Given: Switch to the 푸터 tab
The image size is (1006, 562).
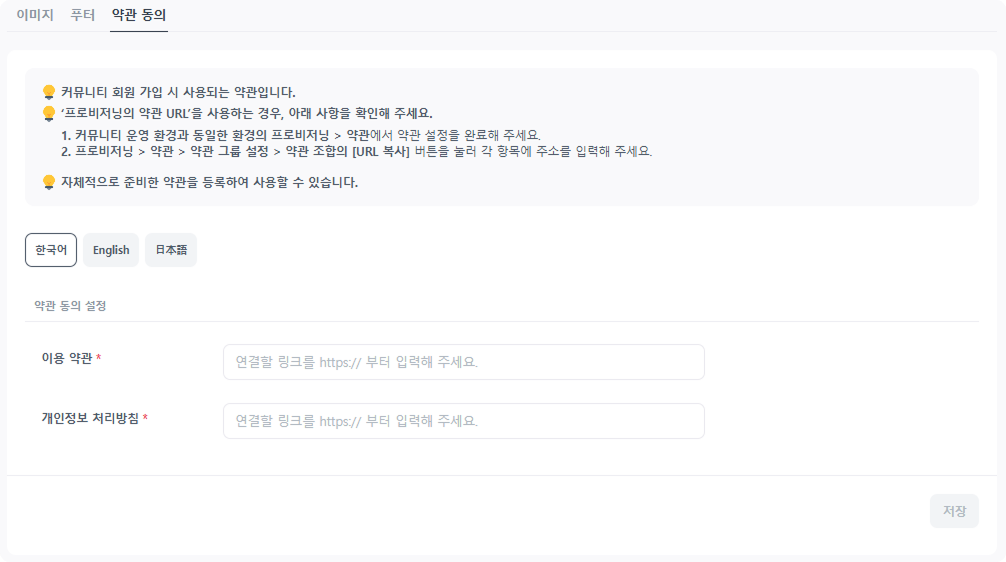Looking at the screenshot, I should coord(83,15).
